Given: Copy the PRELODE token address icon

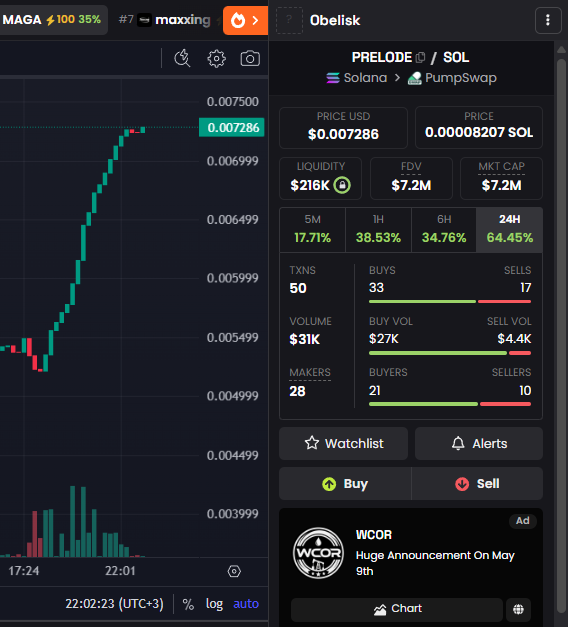Looking at the screenshot, I should [x=420, y=58].
